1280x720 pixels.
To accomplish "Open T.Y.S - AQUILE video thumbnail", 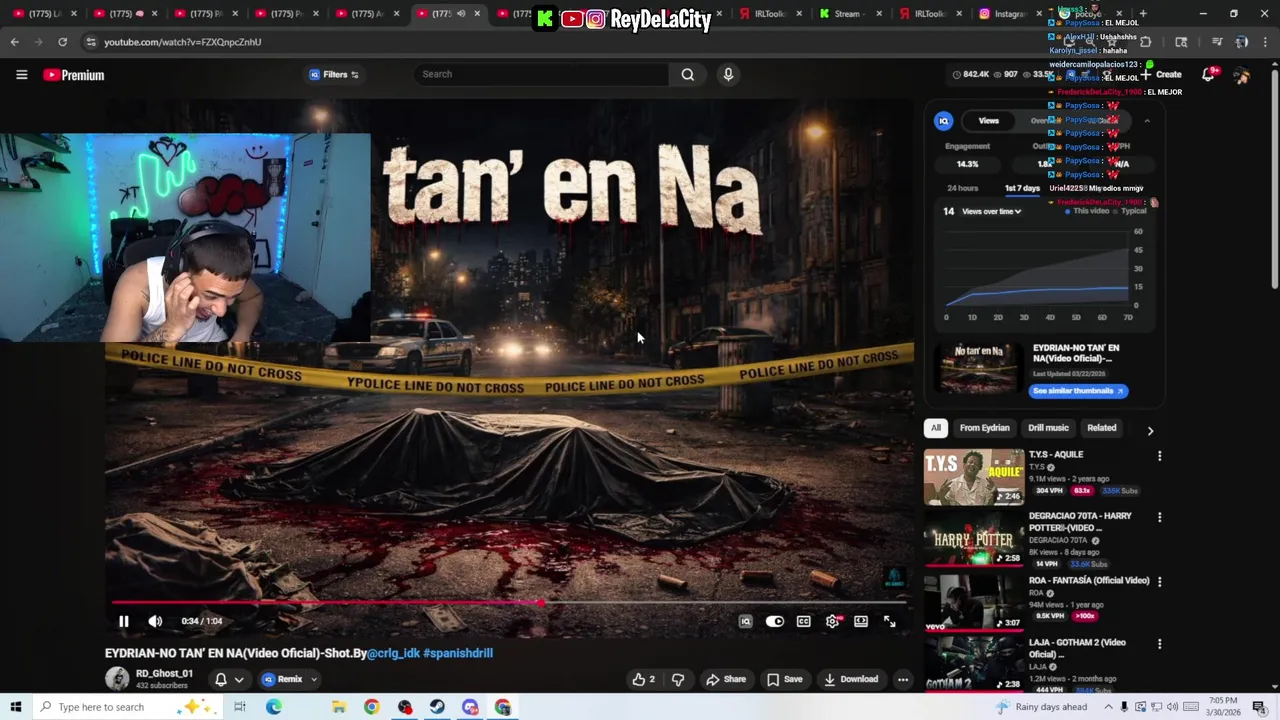I will tap(973, 477).
